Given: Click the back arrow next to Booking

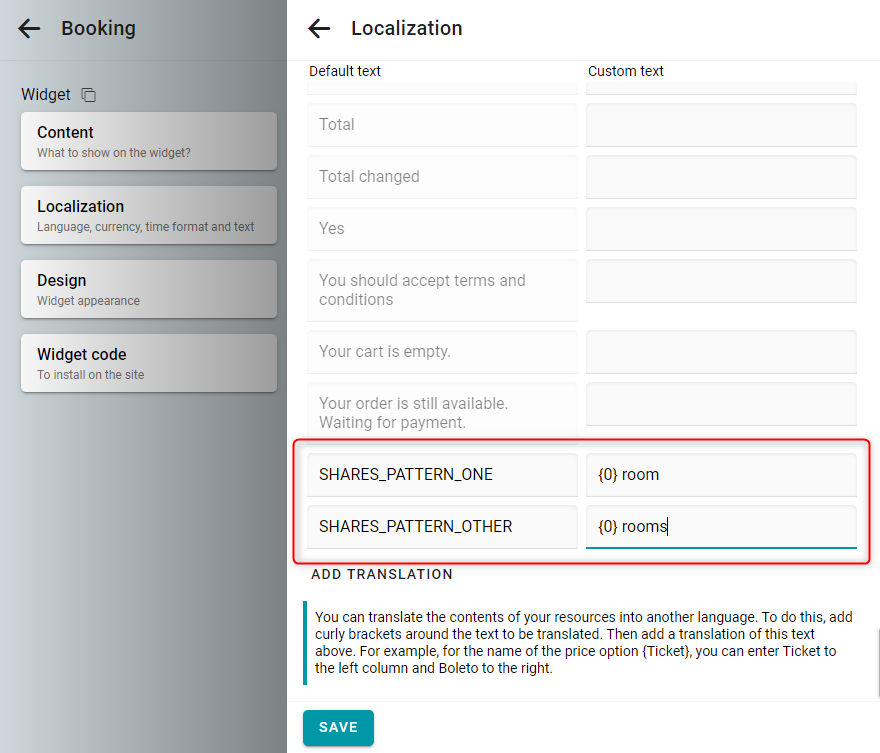Looking at the screenshot, I should click(29, 28).
